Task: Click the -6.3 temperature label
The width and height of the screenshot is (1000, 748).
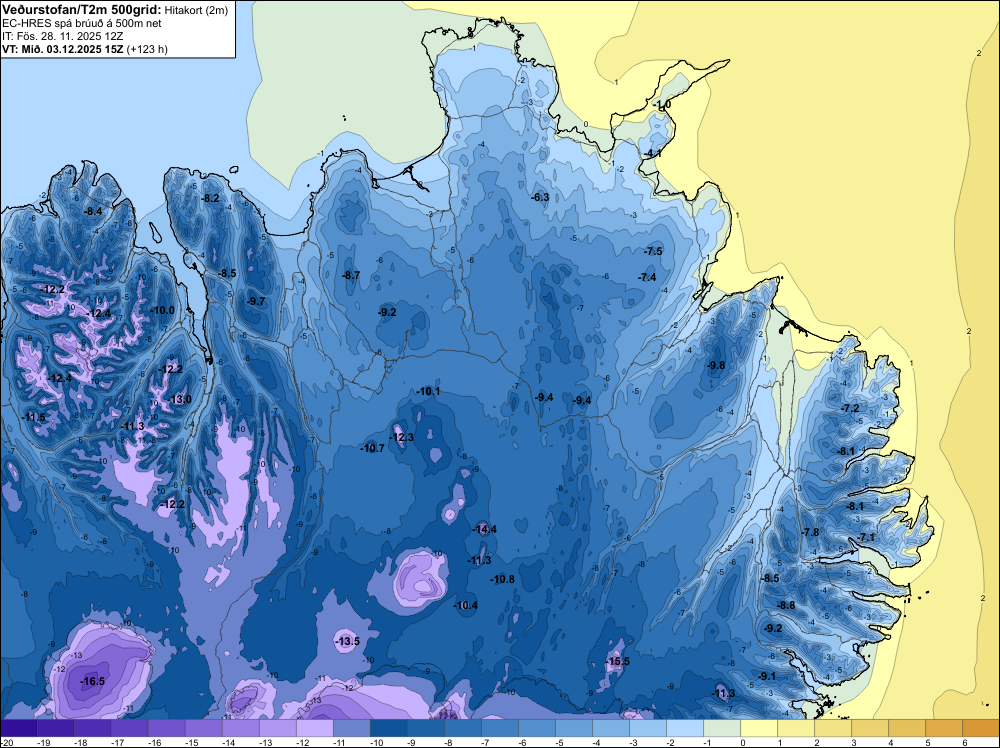Action: [x=541, y=198]
